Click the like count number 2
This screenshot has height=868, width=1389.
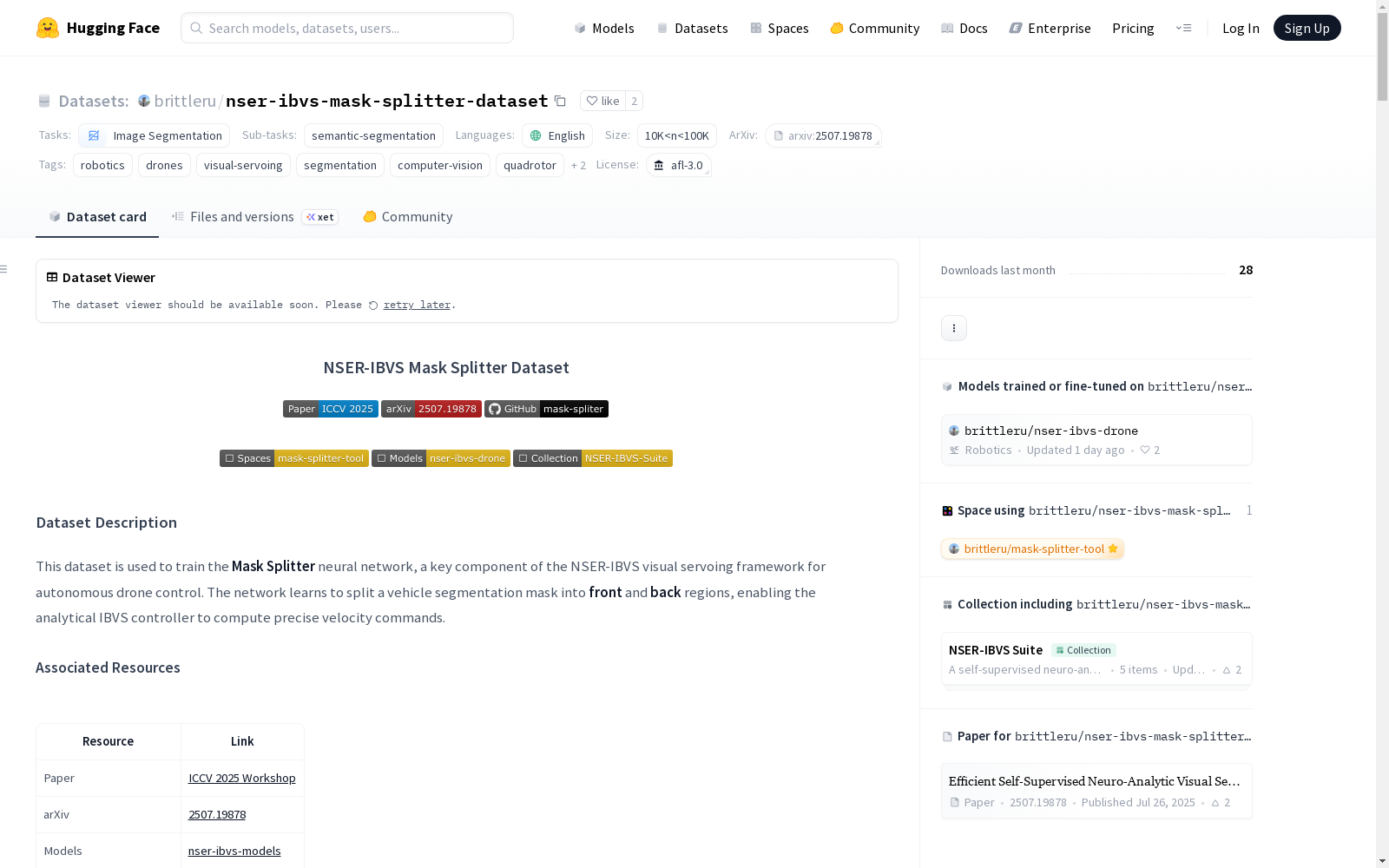635,101
